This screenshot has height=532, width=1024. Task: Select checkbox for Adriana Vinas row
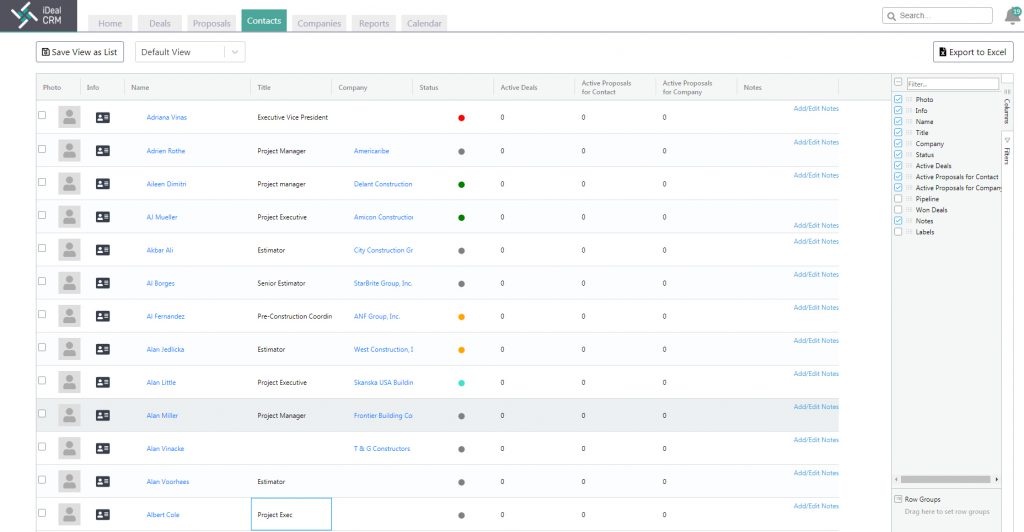click(x=42, y=115)
